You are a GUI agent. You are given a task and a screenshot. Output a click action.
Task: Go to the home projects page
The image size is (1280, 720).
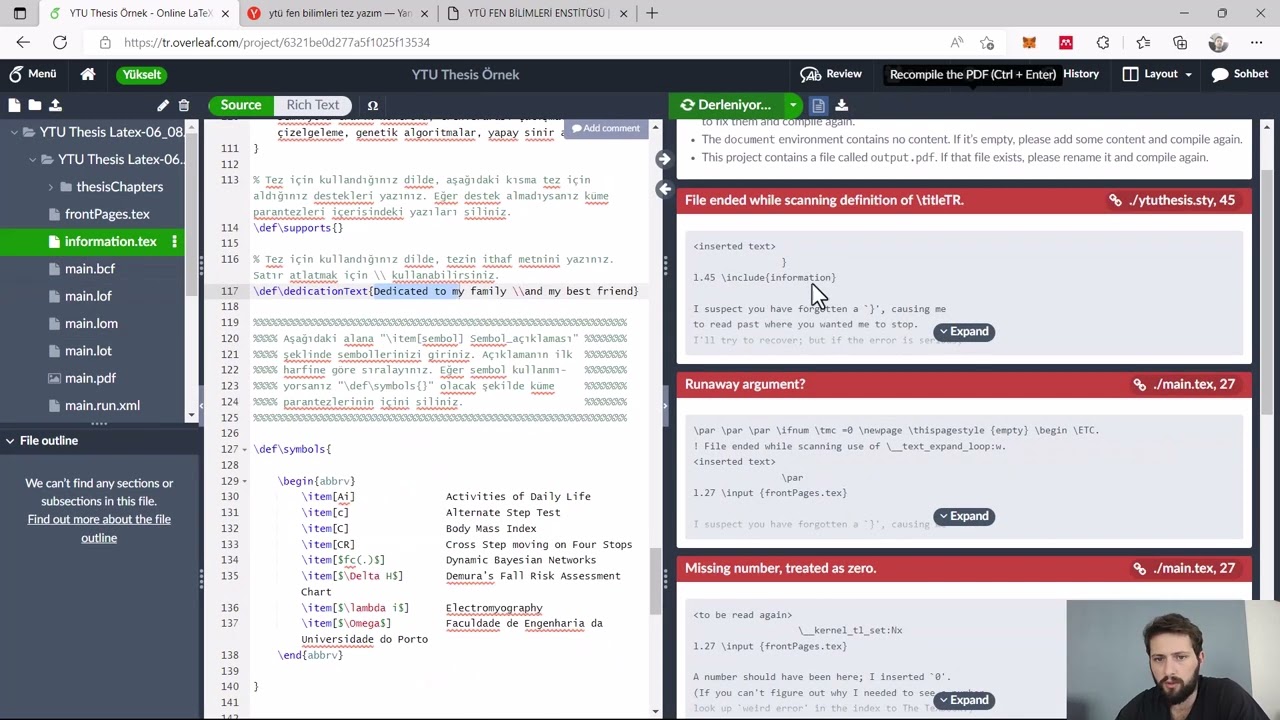88,74
